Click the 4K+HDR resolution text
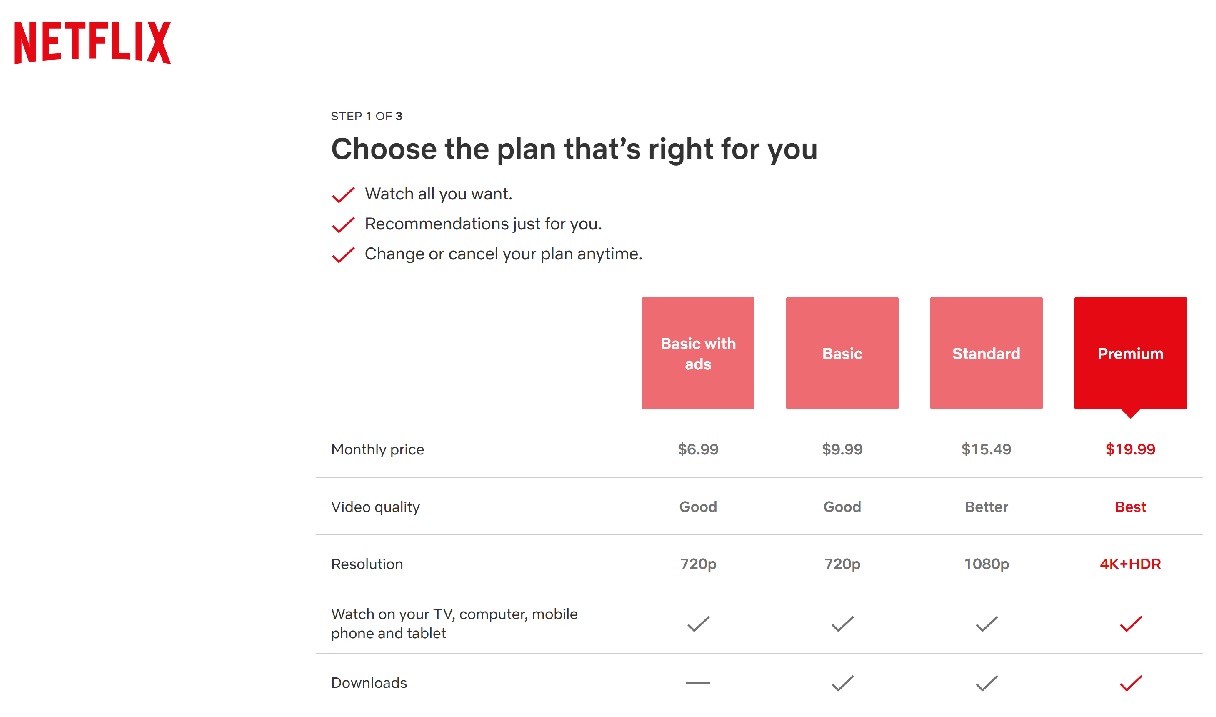Image resolution: width=1216 pixels, height=717 pixels. point(1130,563)
